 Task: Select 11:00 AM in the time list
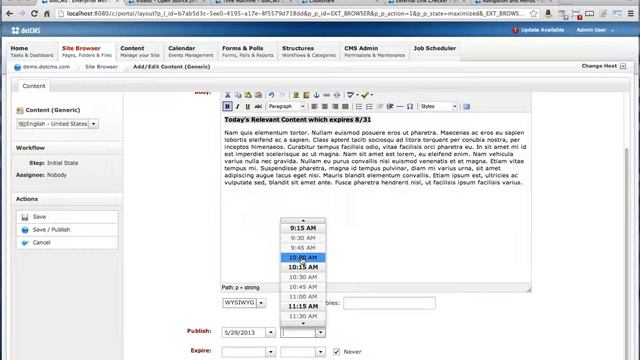[303, 297]
